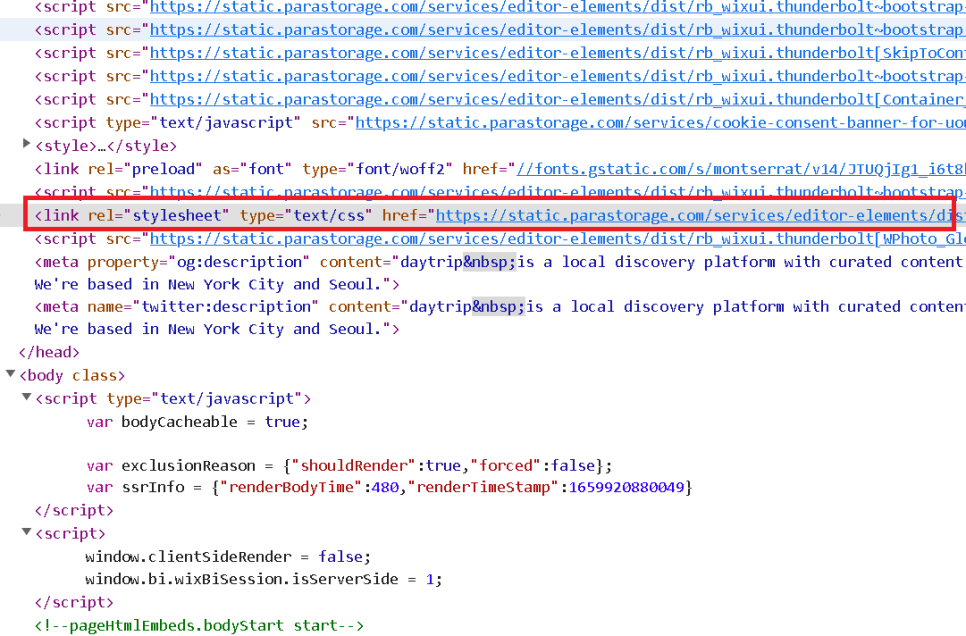Click the type="text/css" attribute
966x636 pixels.
pos(306,216)
